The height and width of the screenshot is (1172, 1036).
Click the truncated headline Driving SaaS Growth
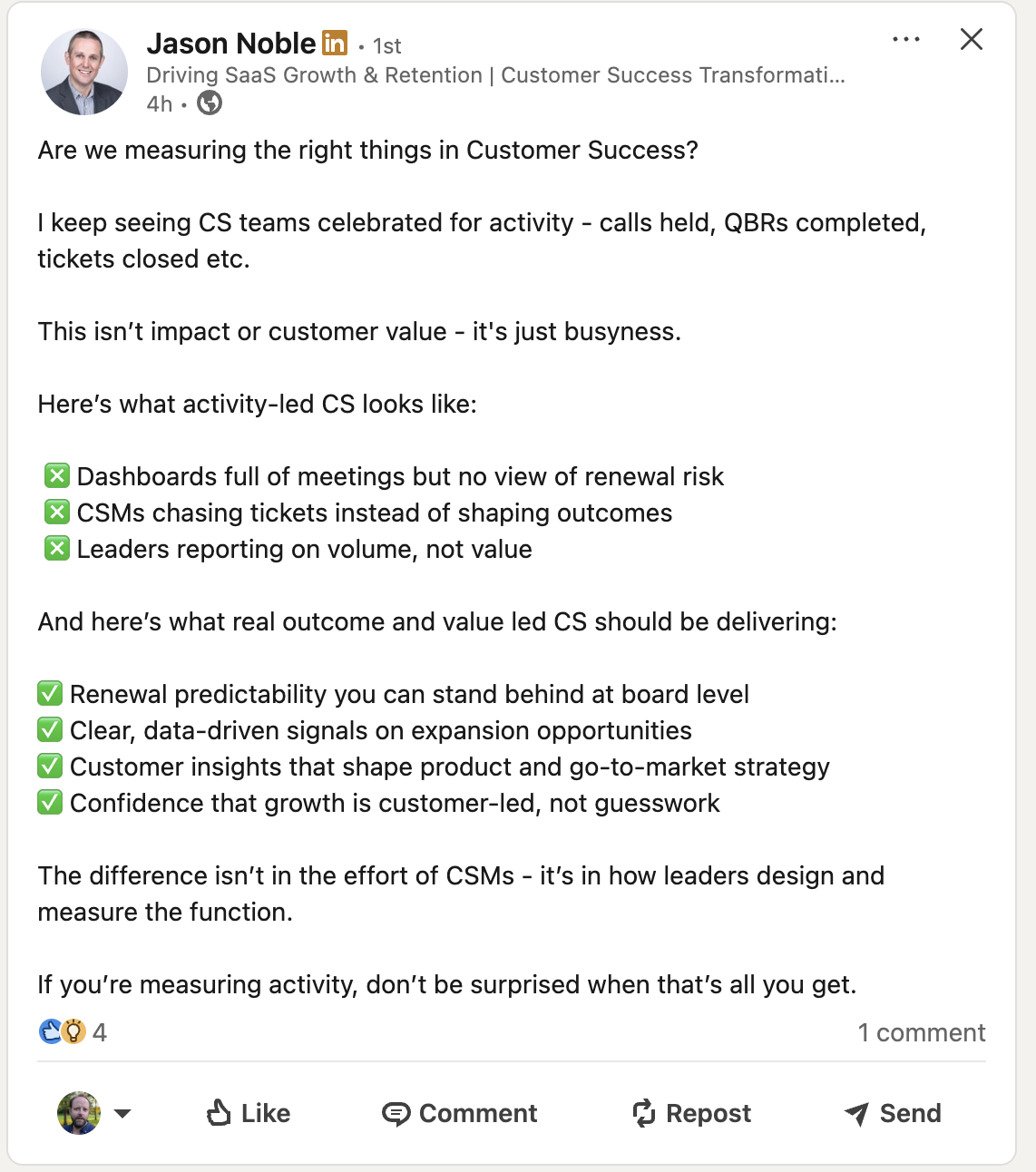[495, 75]
